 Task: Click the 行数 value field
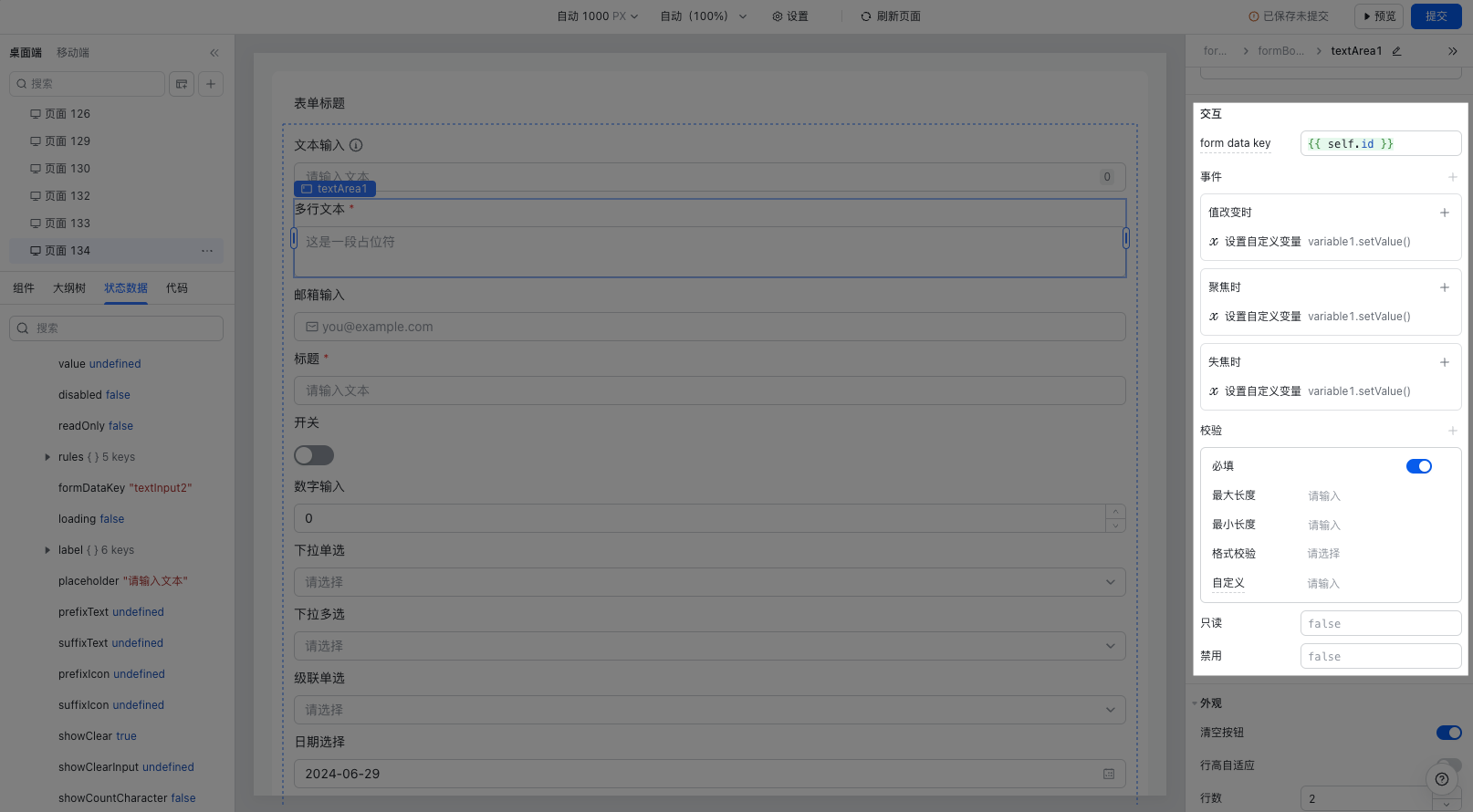[x=1366, y=798]
